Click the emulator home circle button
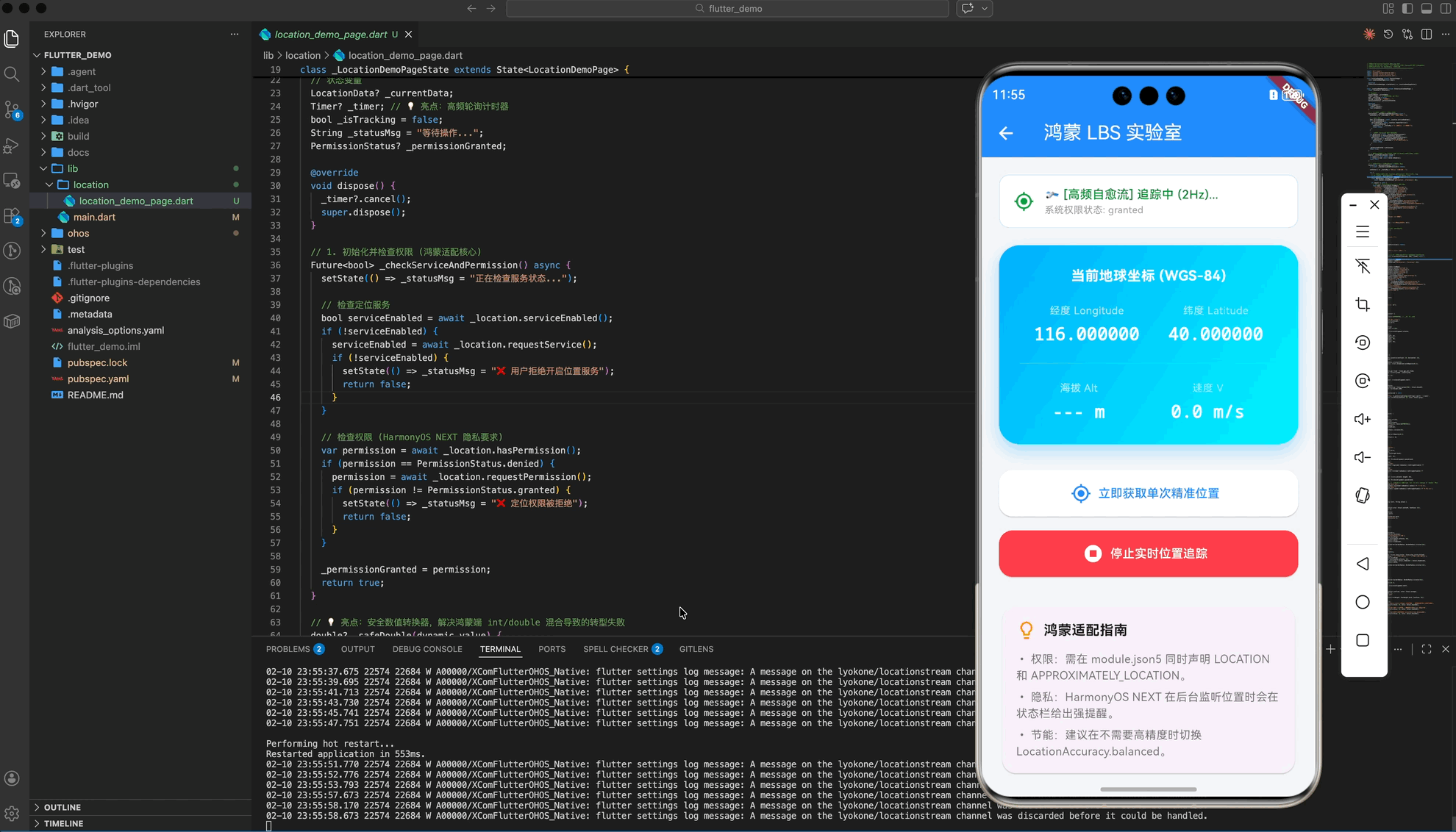Screen dimensions: 1456x832 tap(1363, 602)
